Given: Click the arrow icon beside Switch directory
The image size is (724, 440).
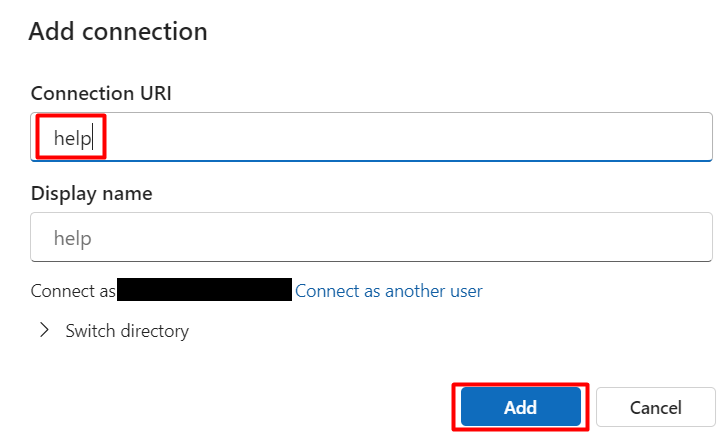Looking at the screenshot, I should (44, 330).
